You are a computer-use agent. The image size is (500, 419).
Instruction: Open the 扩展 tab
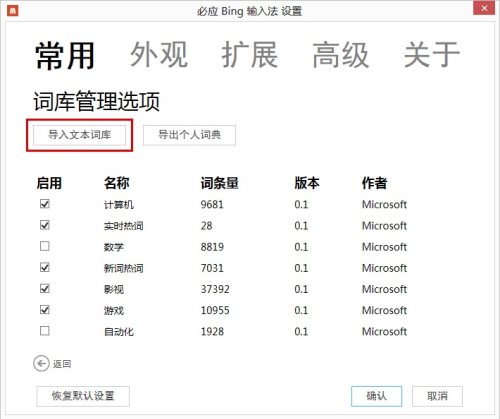tap(250, 55)
